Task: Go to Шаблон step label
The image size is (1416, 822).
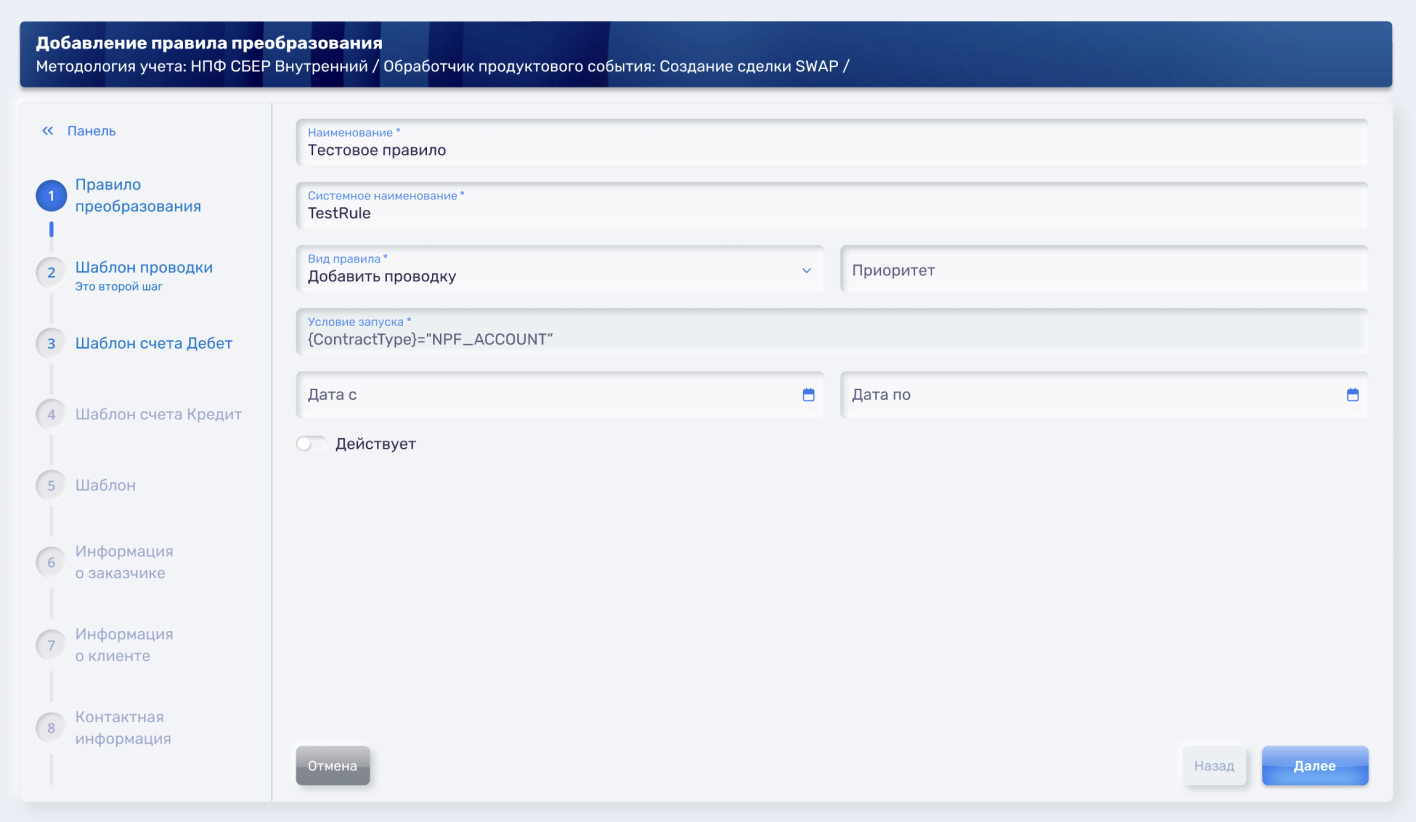Action: click(x=105, y=485)
